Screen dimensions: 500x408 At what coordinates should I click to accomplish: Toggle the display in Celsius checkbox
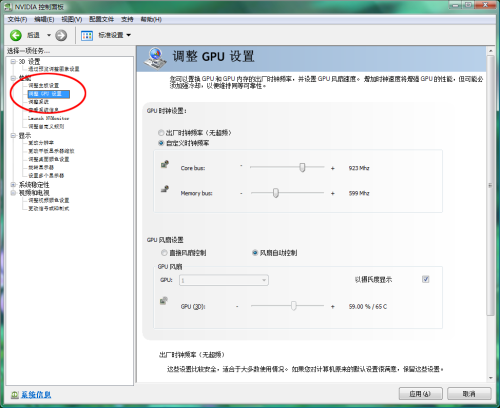[x=426, y=279]
